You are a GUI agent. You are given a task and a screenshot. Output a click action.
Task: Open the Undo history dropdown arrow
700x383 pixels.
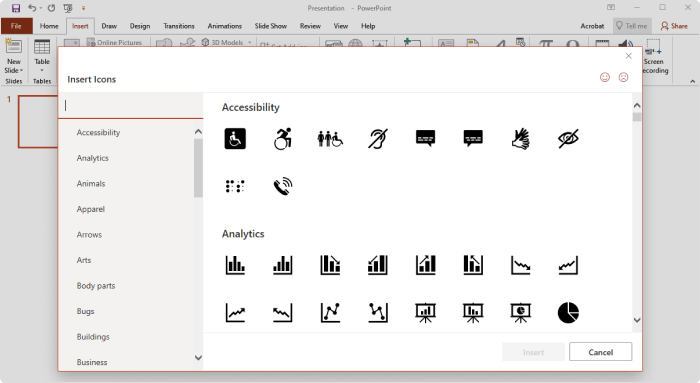coord(40,8)
